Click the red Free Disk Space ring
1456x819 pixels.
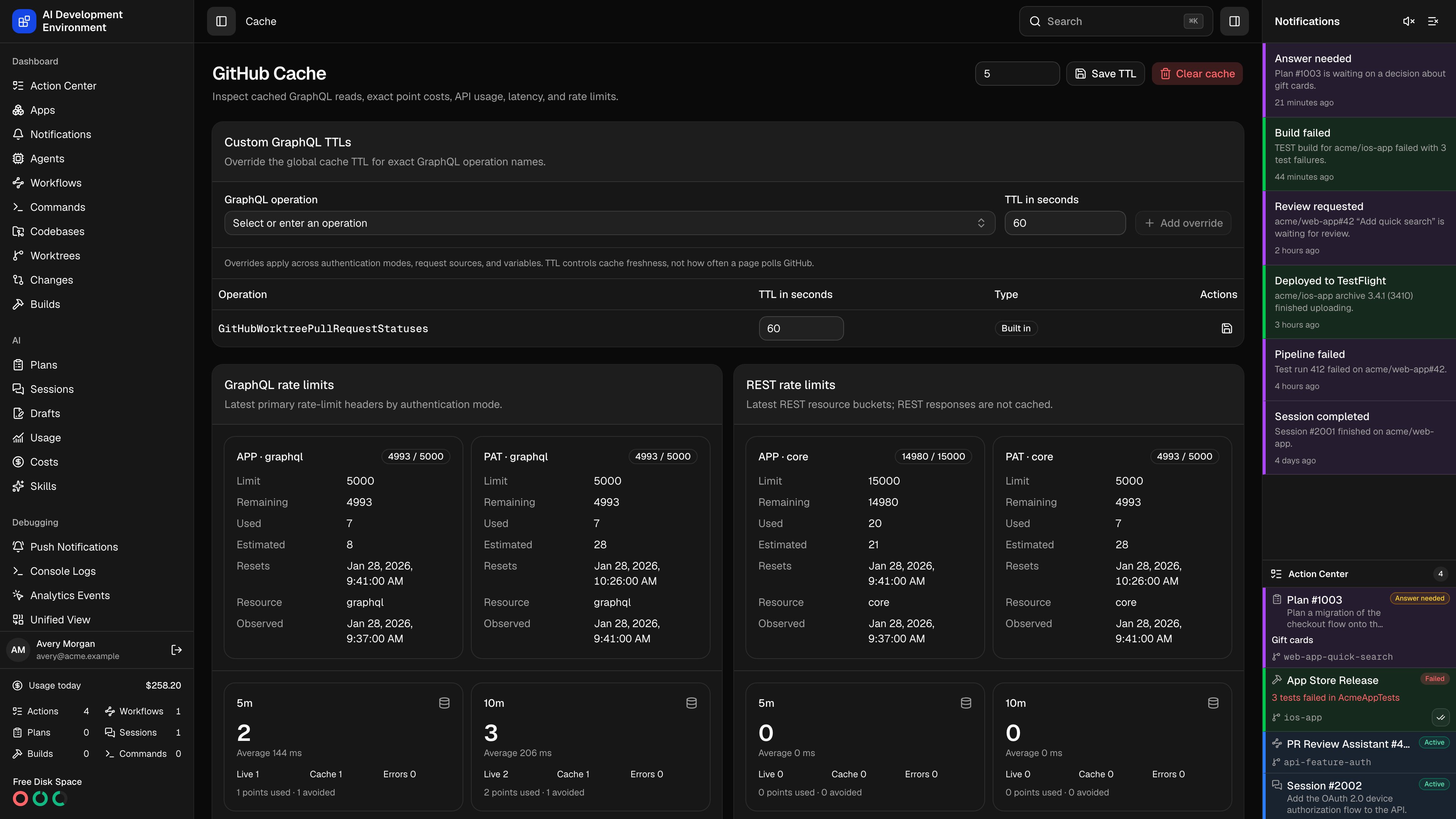click(x=20, y=799)
